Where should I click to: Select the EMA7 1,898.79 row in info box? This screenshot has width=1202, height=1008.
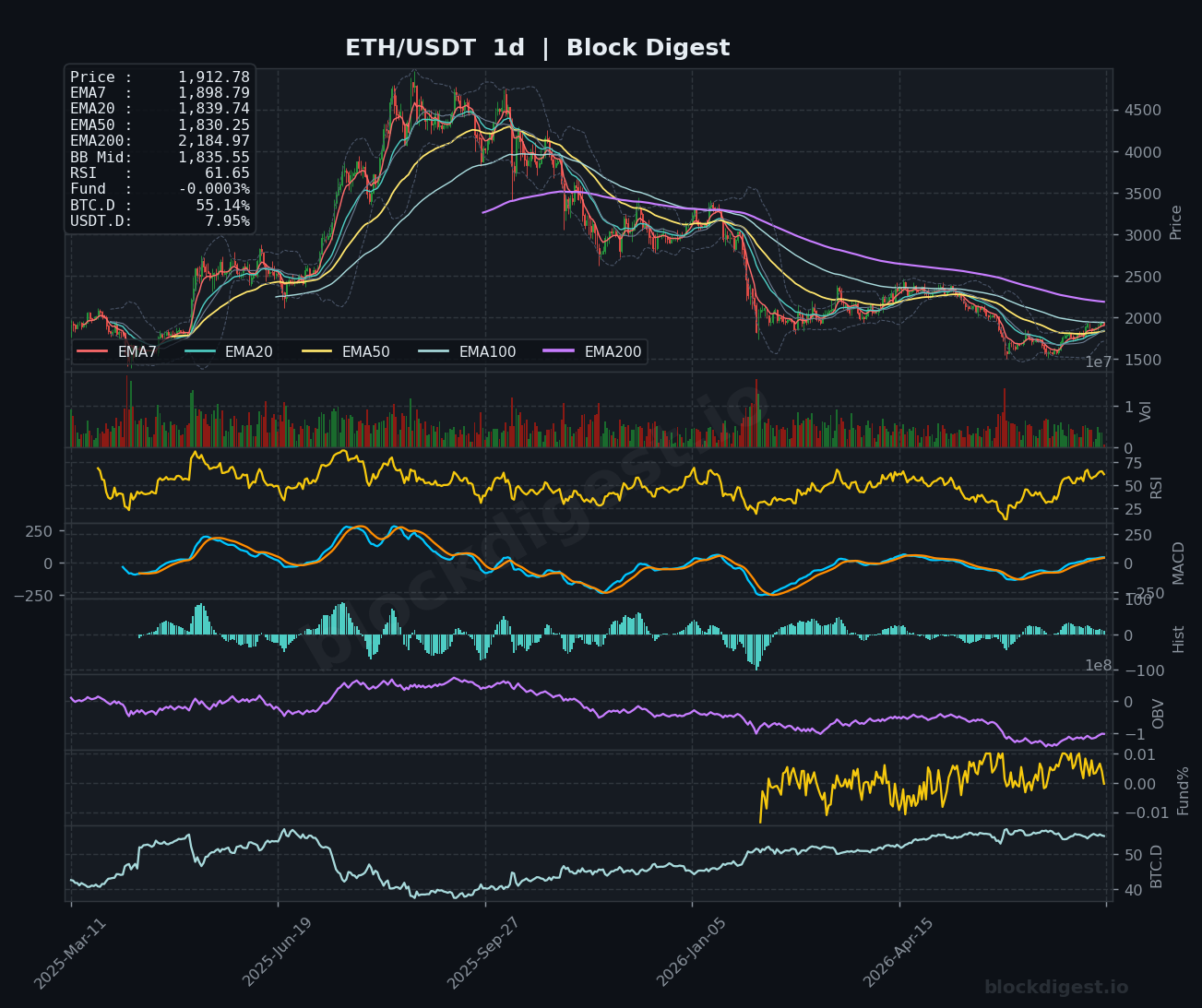pos(160,93)
